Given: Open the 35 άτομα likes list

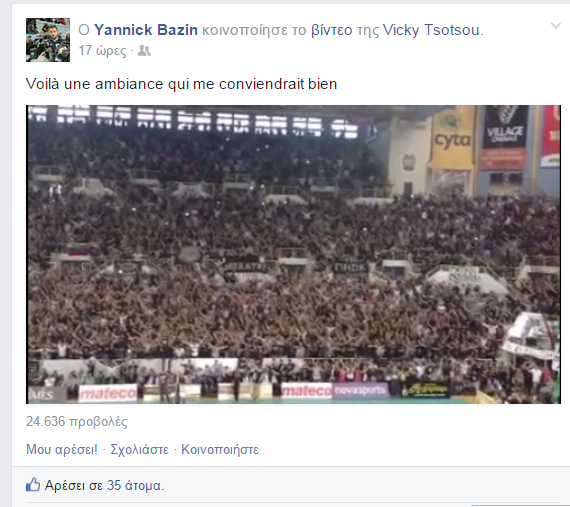Looking at the screenshot, I should (136, 486).
